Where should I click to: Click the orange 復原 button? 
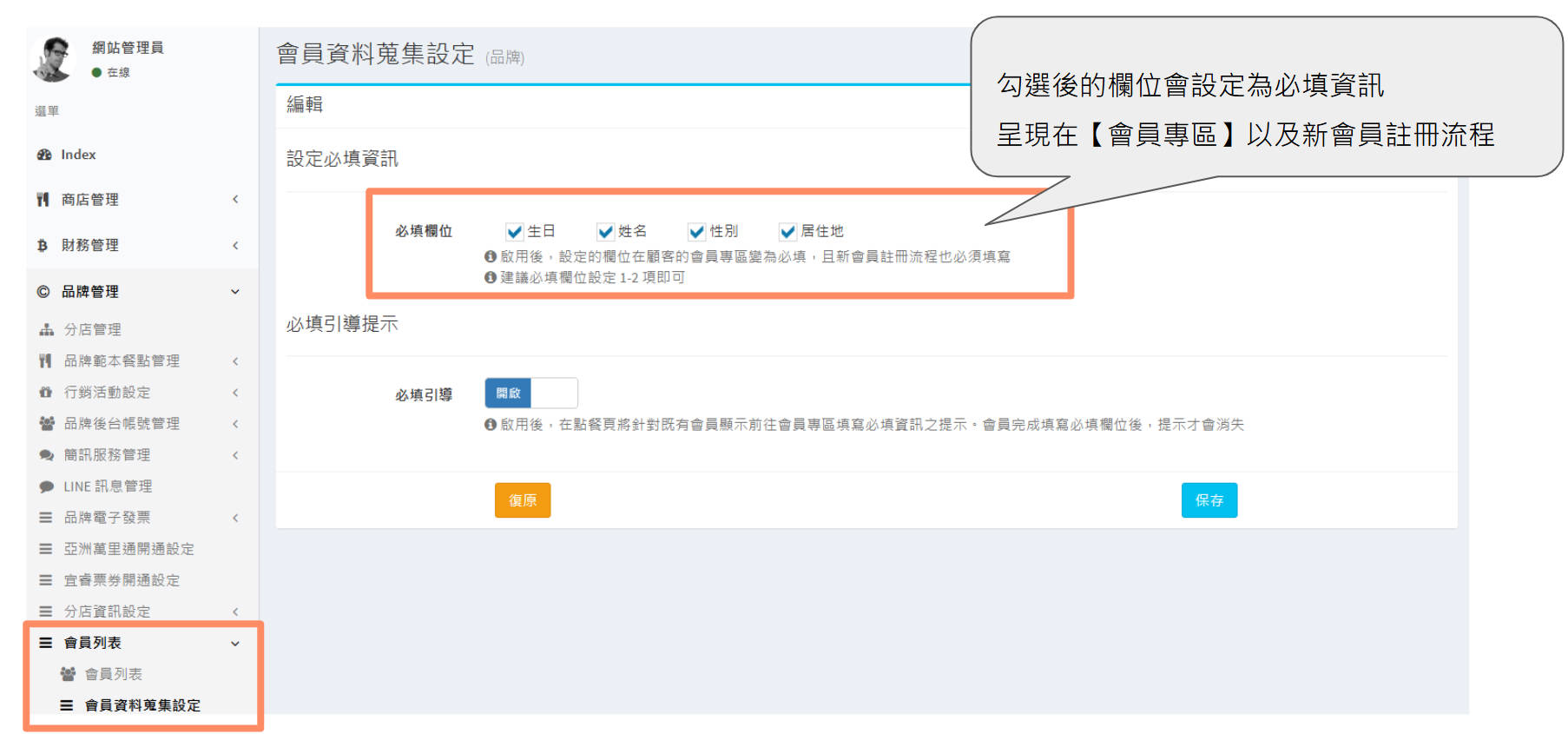click(x=522, y=500)
